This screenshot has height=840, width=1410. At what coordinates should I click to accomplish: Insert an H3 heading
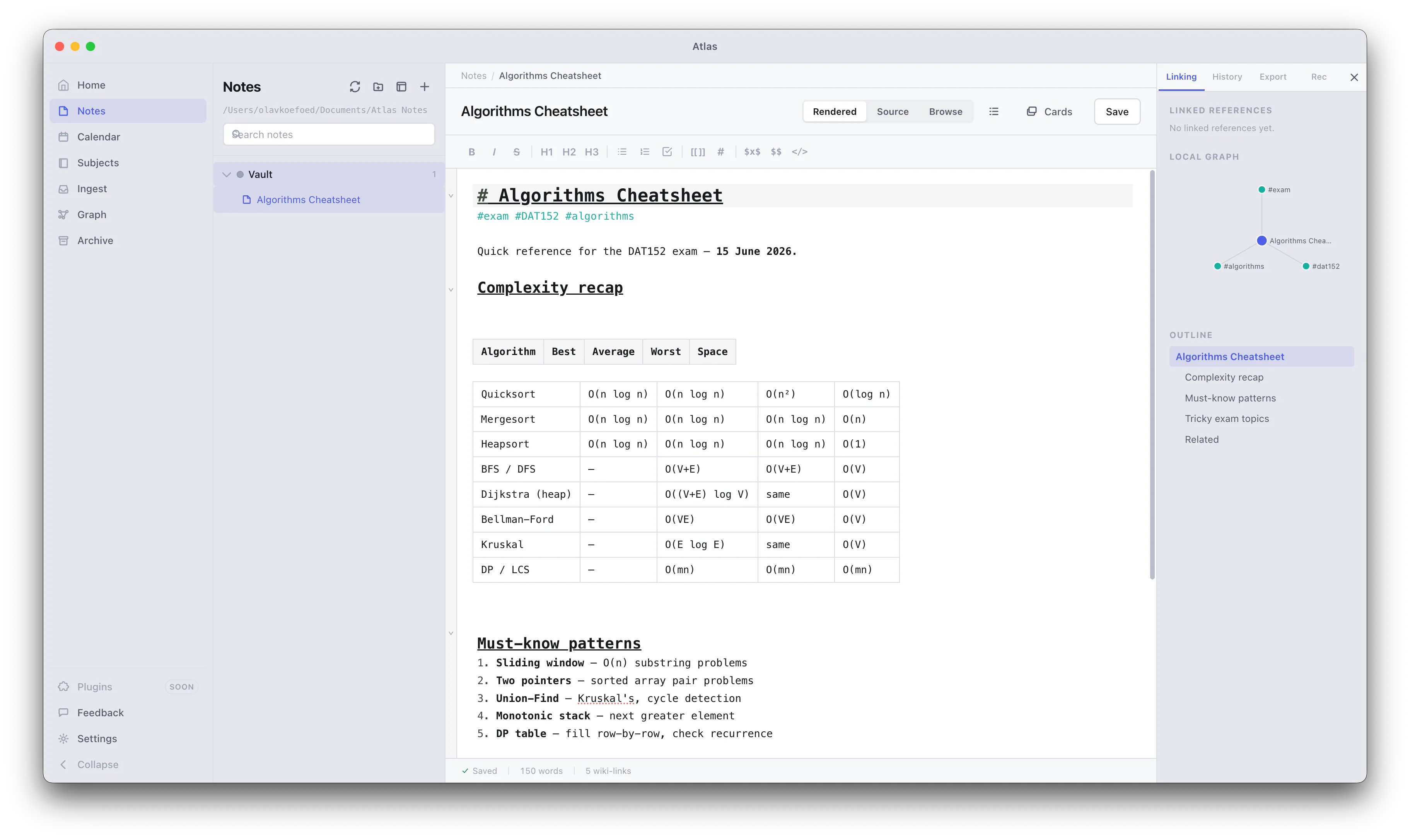(592, 152)
